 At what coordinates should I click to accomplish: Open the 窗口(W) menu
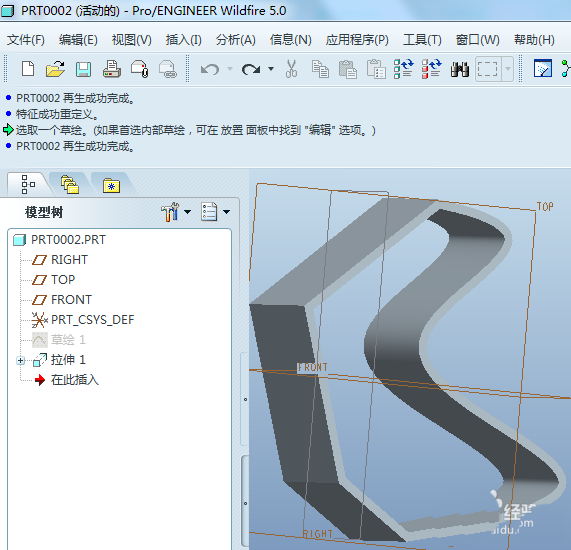pyautogui.click(x=477, y=39)
